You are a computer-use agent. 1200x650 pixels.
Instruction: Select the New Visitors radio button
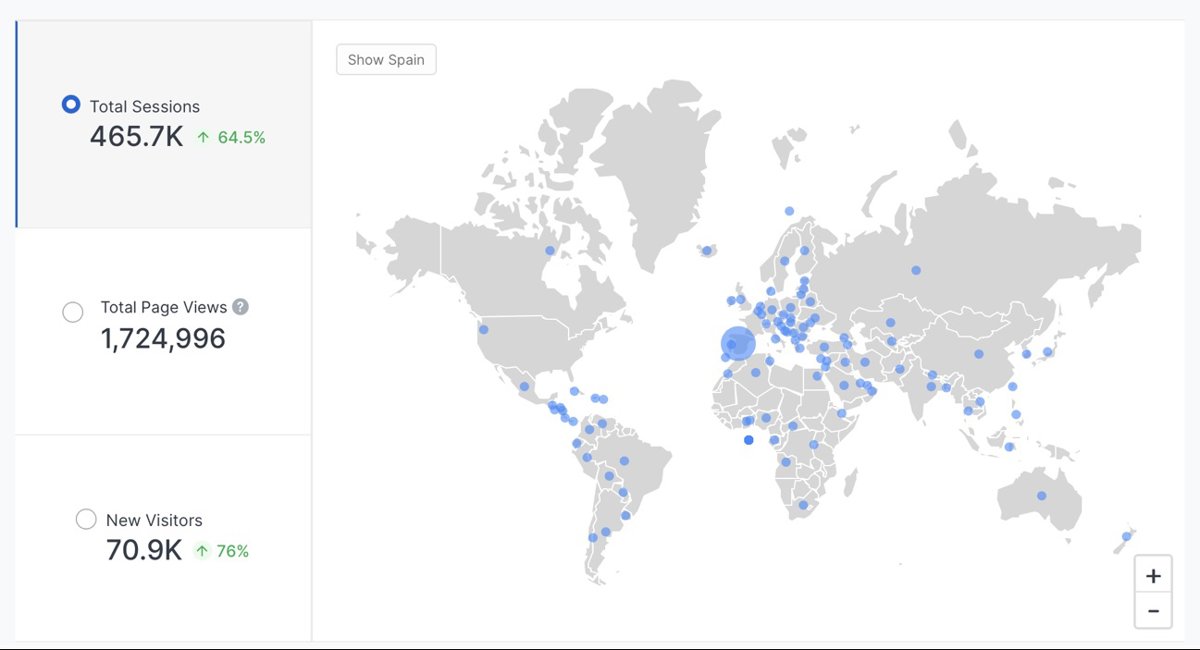pyautogui.click(x=86, y=519)
